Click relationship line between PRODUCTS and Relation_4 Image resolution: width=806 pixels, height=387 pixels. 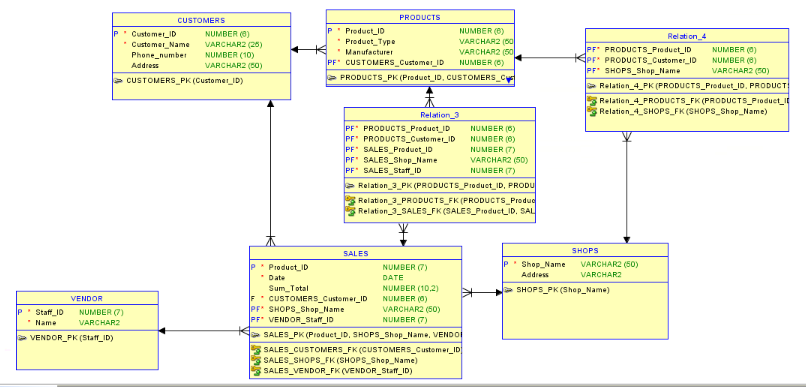click(x=550, y=58)
